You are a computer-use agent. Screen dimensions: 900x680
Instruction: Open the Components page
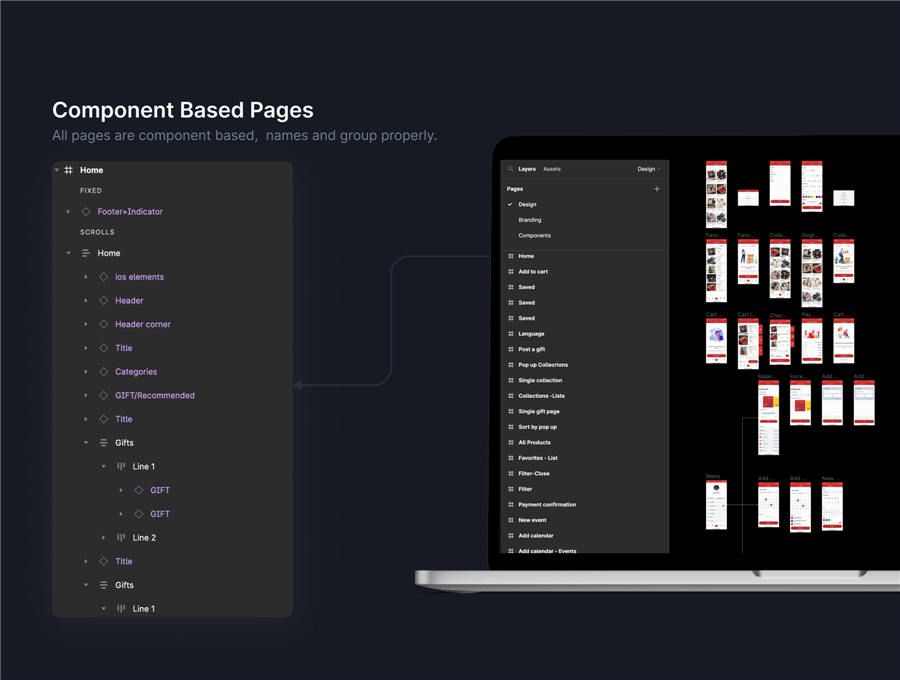pyautogui.click(x=534, y=235)
